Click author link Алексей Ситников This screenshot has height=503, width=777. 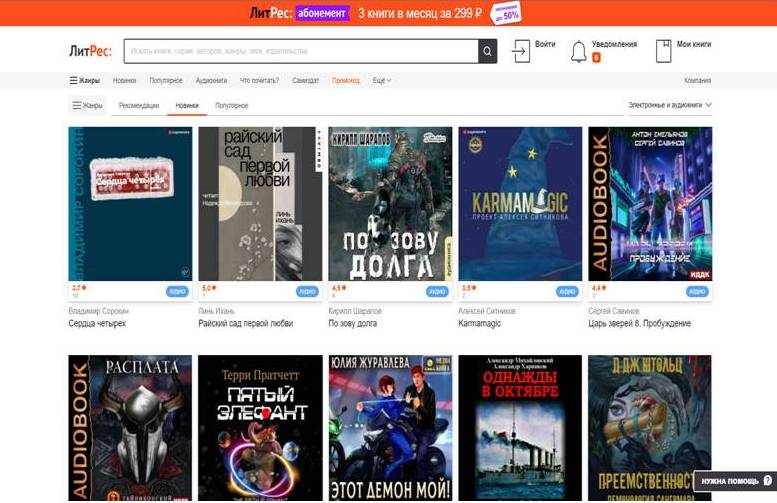487,311
